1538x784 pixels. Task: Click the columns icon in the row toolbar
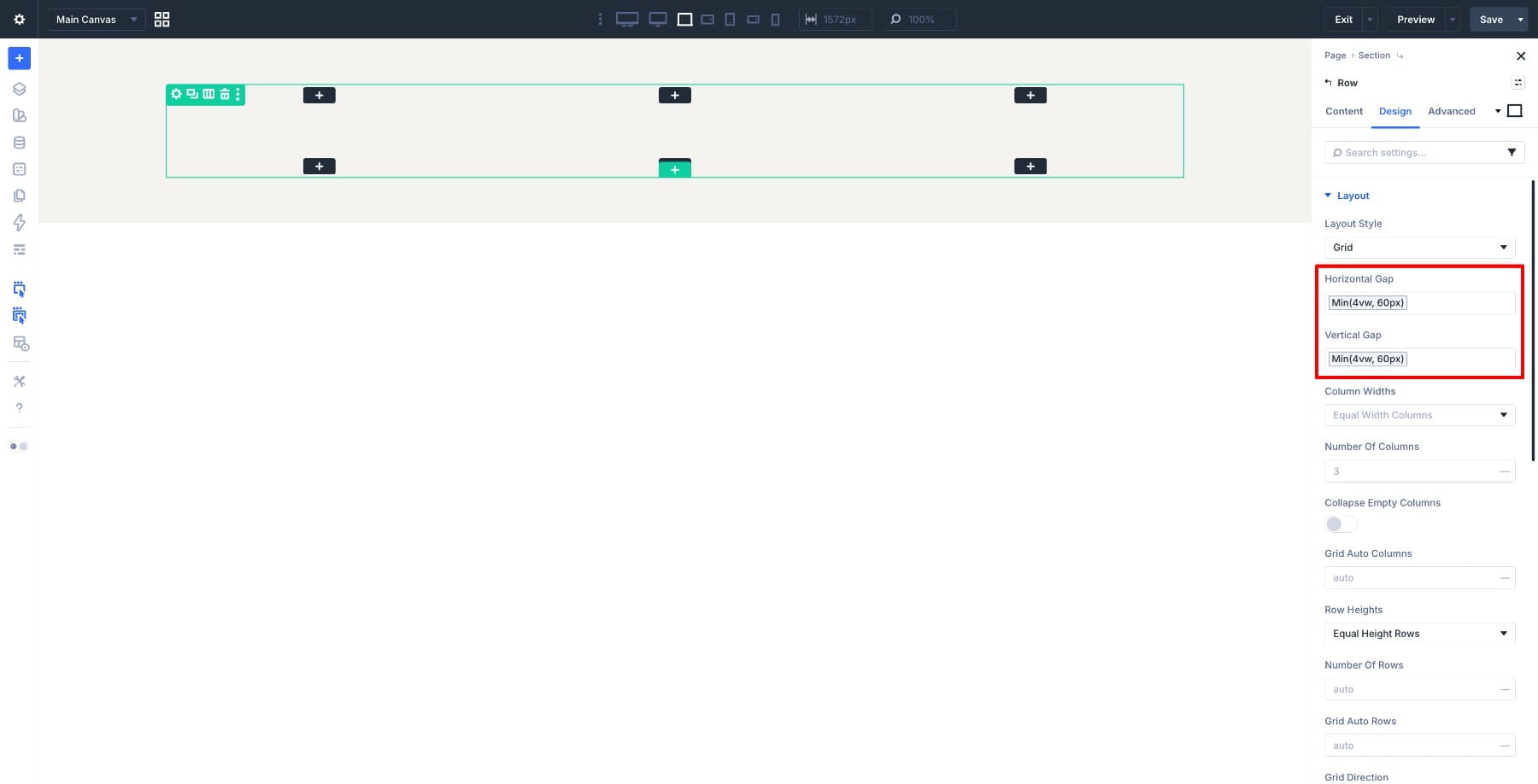click(208, 95)
